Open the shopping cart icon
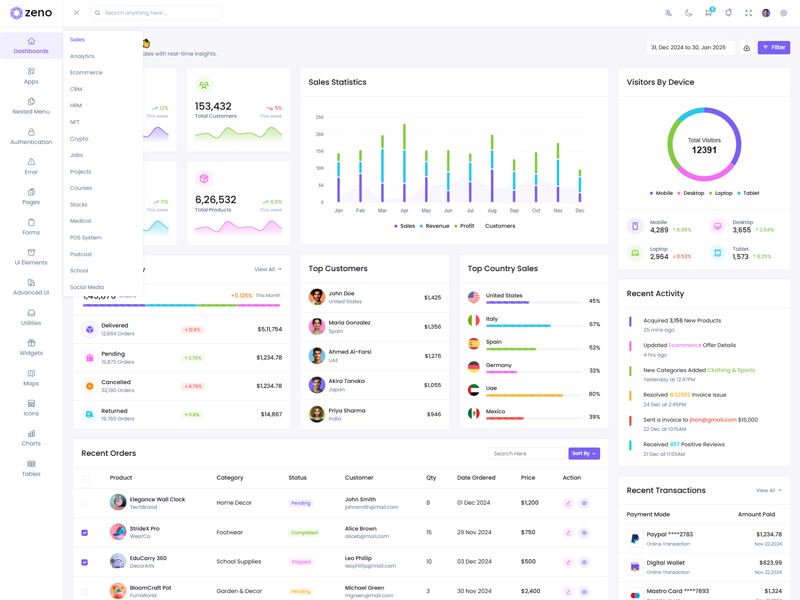The height and width of the screenshot is (600, 800). (x=708, y=13)
